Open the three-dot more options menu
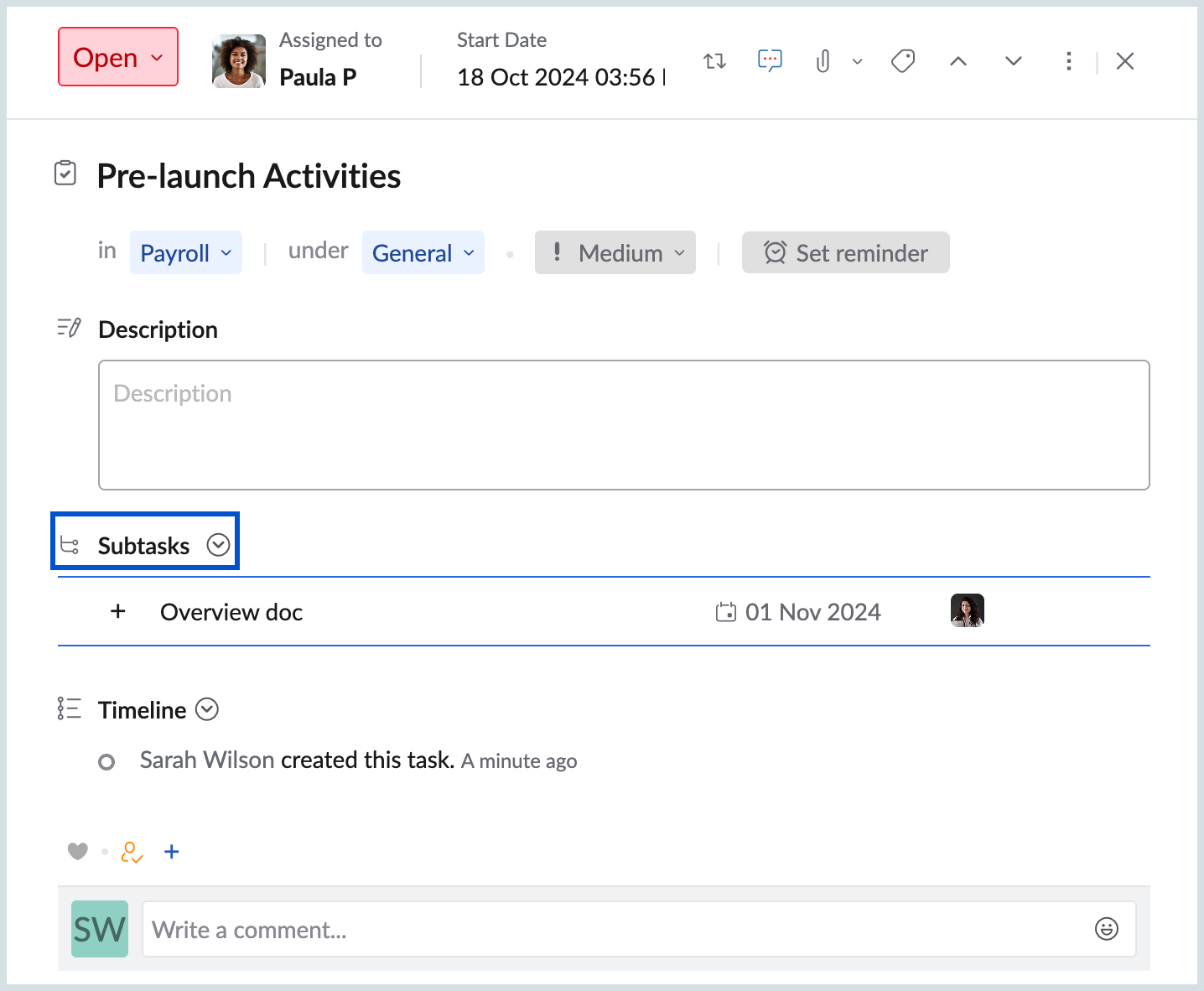 (1068, 61)
